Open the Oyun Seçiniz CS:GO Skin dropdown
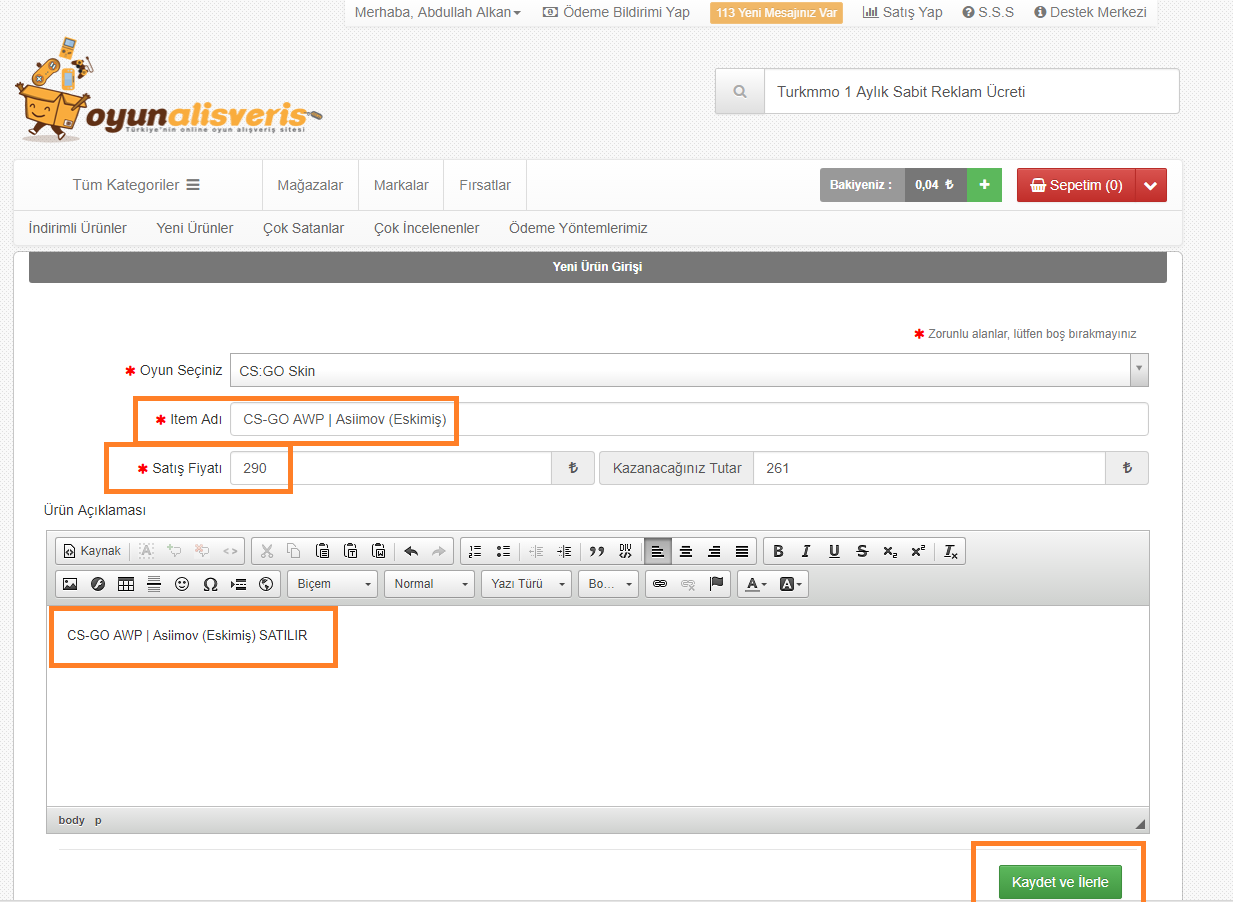 pyautogui.click(x=689, y=370)
